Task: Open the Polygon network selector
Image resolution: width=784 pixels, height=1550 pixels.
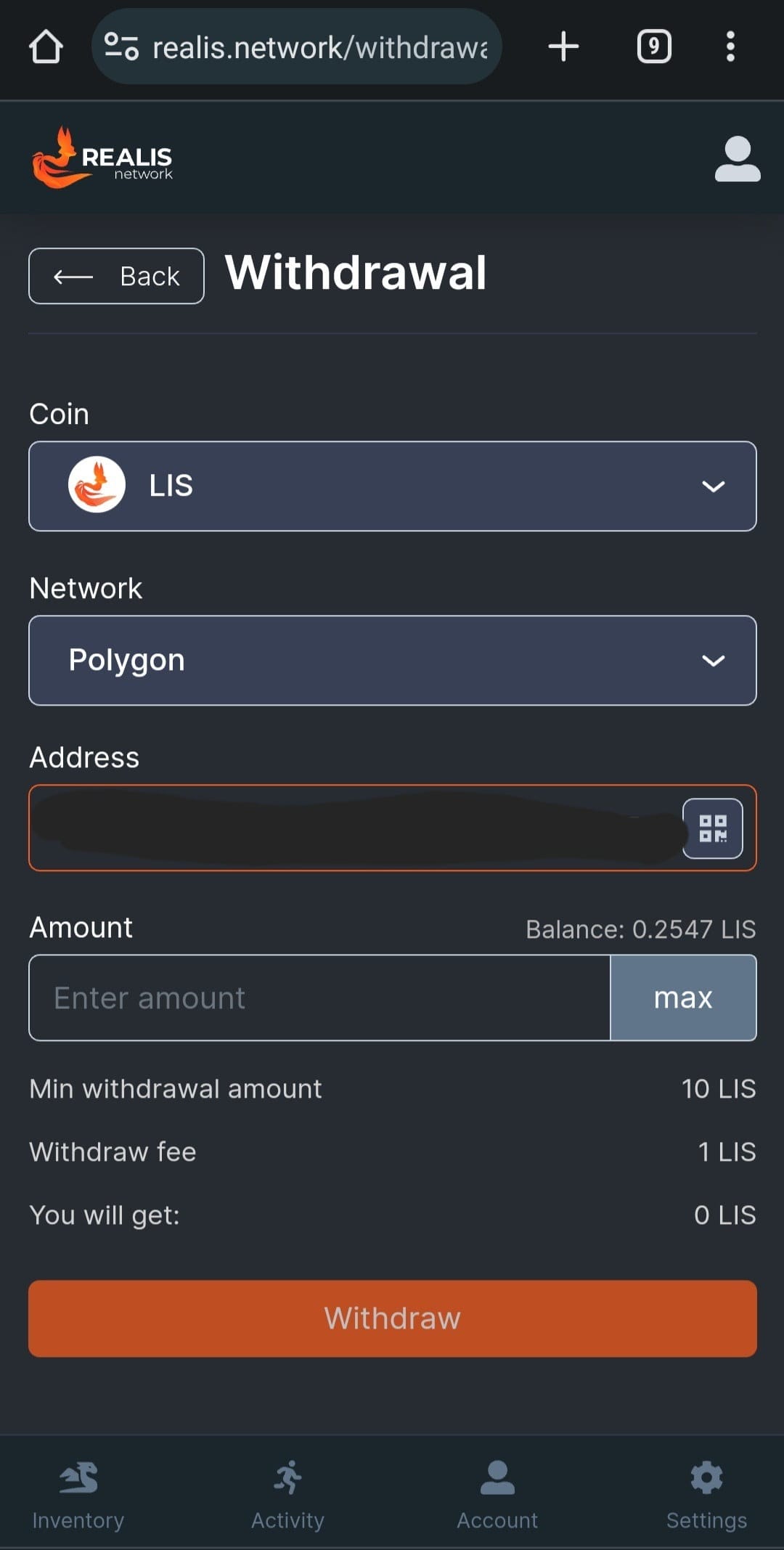Action: tap(363, 661)
